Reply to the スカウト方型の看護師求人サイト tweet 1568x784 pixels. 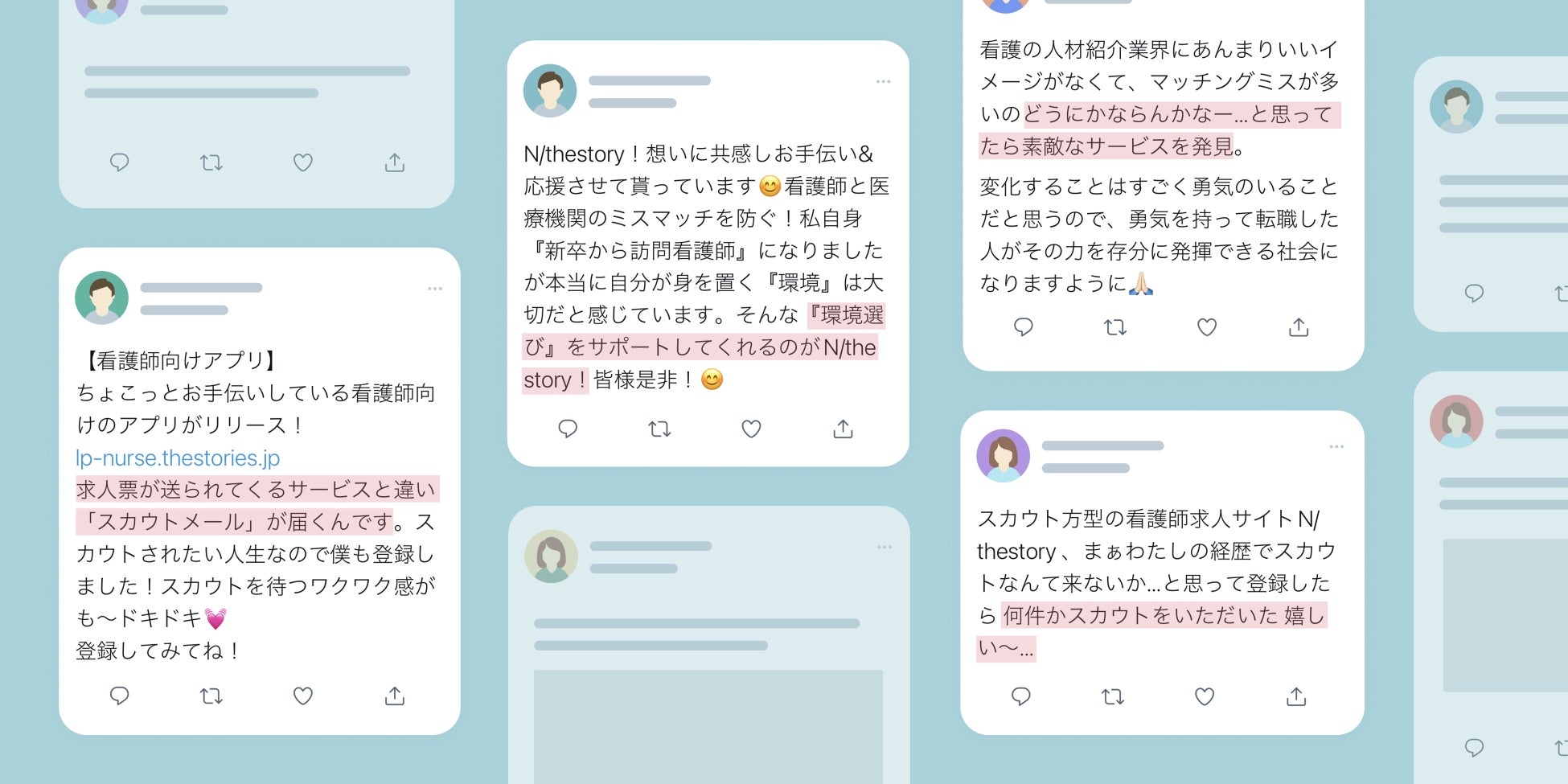pos(1021,696)
